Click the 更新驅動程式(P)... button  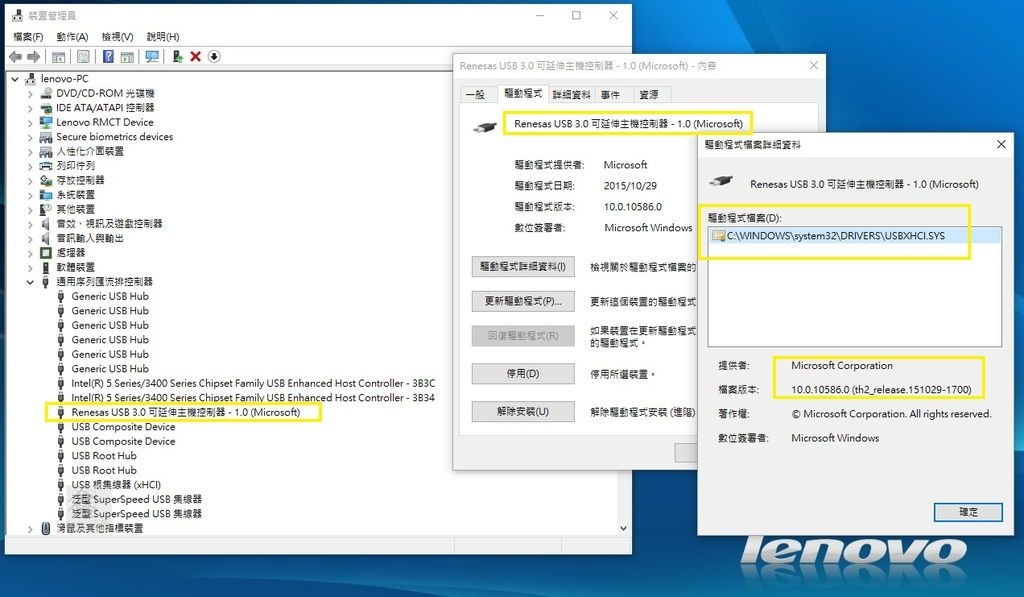tap(523, 301)
